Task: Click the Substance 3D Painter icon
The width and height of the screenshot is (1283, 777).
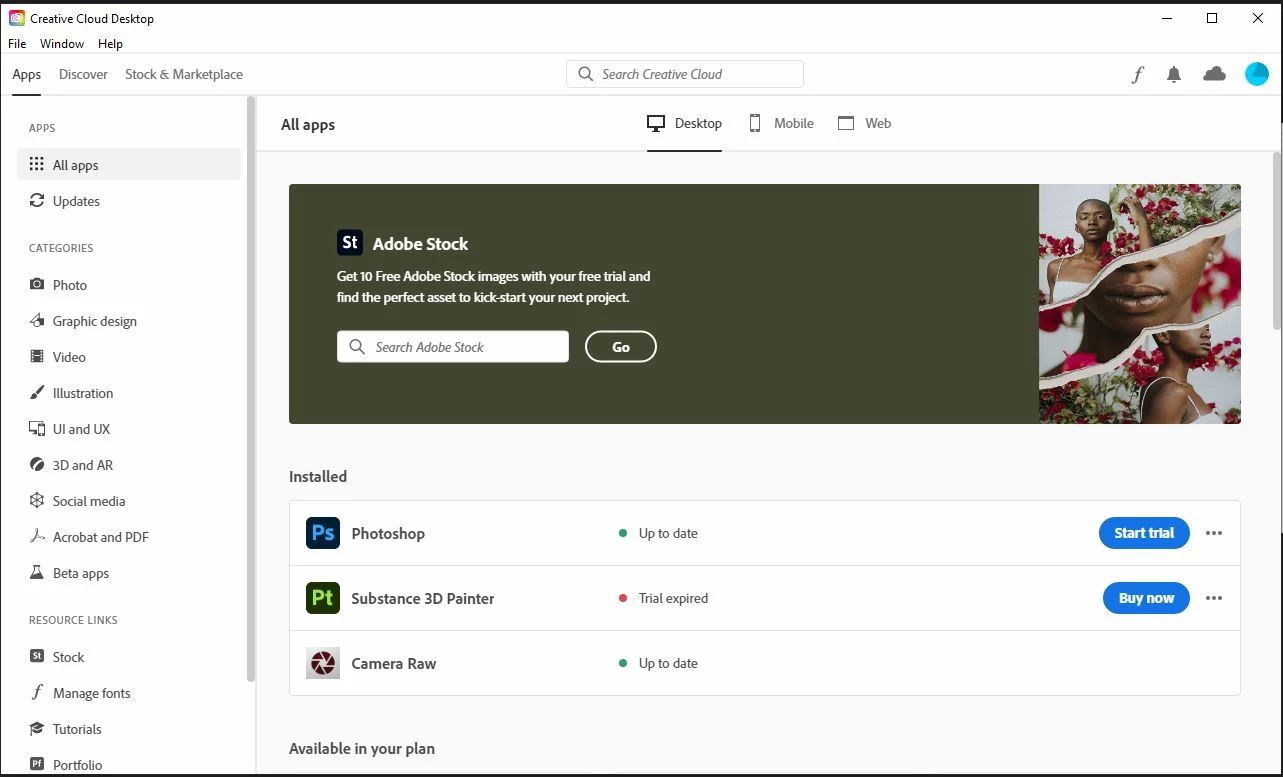Action: click(323, 598)
